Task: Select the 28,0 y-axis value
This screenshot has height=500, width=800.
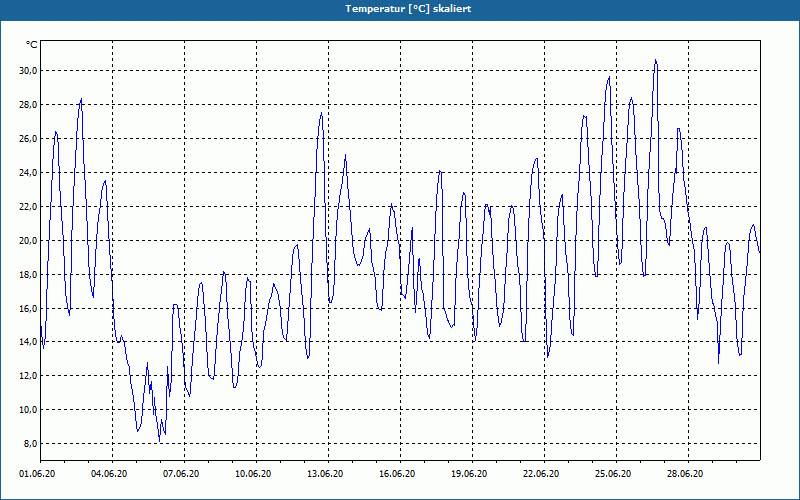Action: 28,105
